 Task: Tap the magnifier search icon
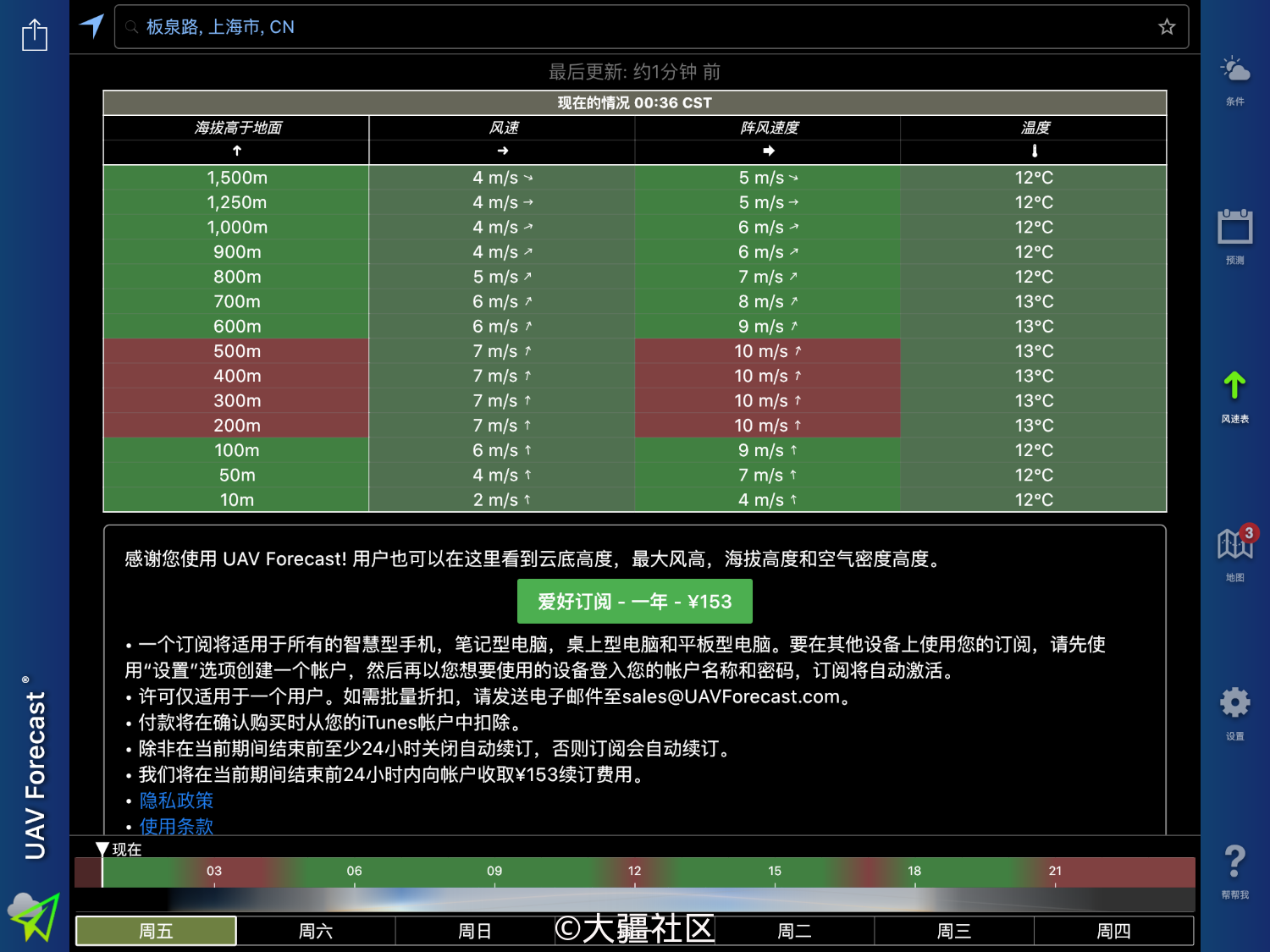131,27
